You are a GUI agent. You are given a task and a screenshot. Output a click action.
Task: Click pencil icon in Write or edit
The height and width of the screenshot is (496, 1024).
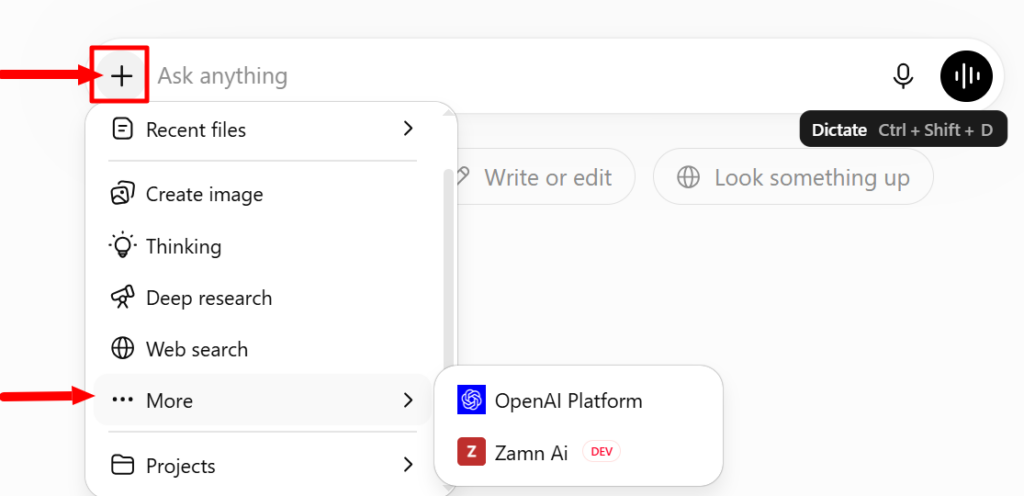coord(464,176)
